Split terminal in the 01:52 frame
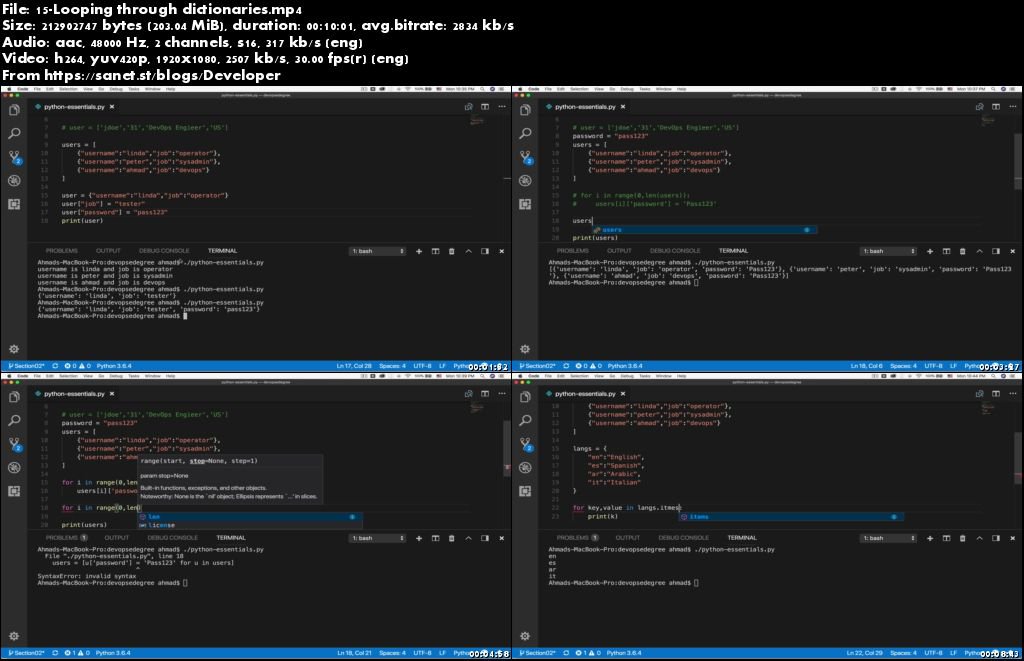This screenshot has height=661, width=1024. [x=435, y=251]
